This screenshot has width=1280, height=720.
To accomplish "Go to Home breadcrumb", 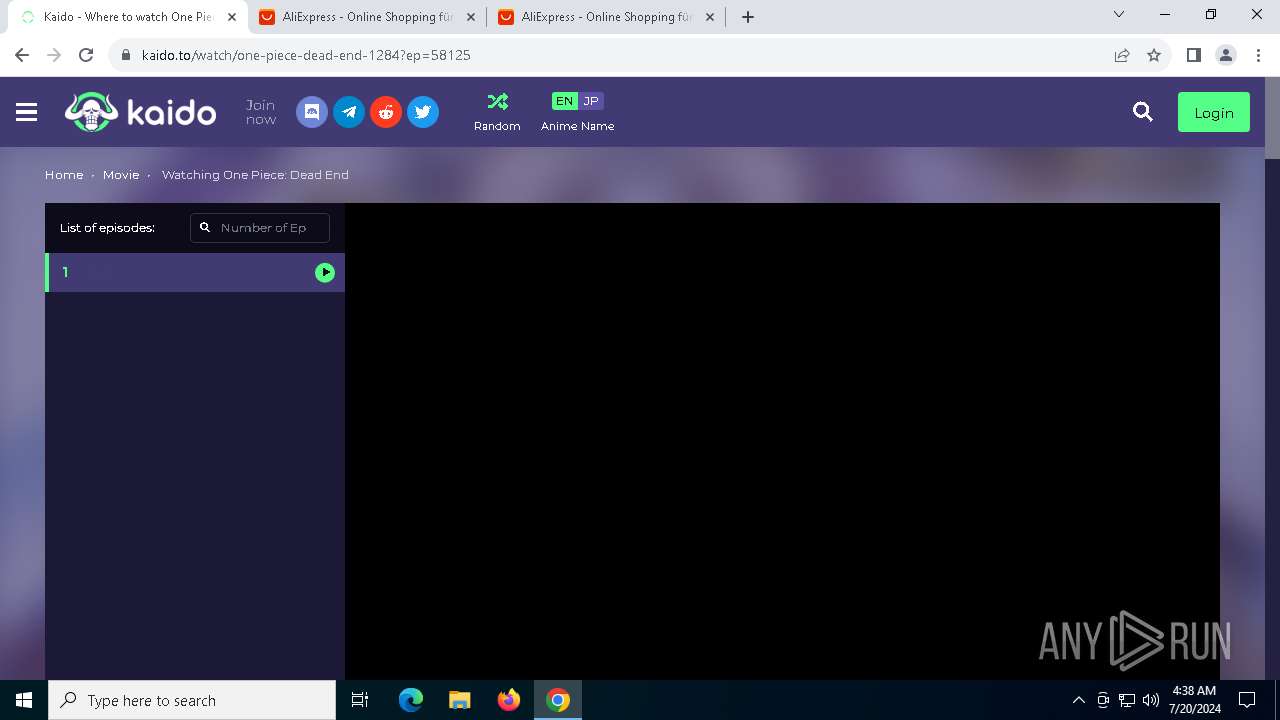I will [64, 174].
